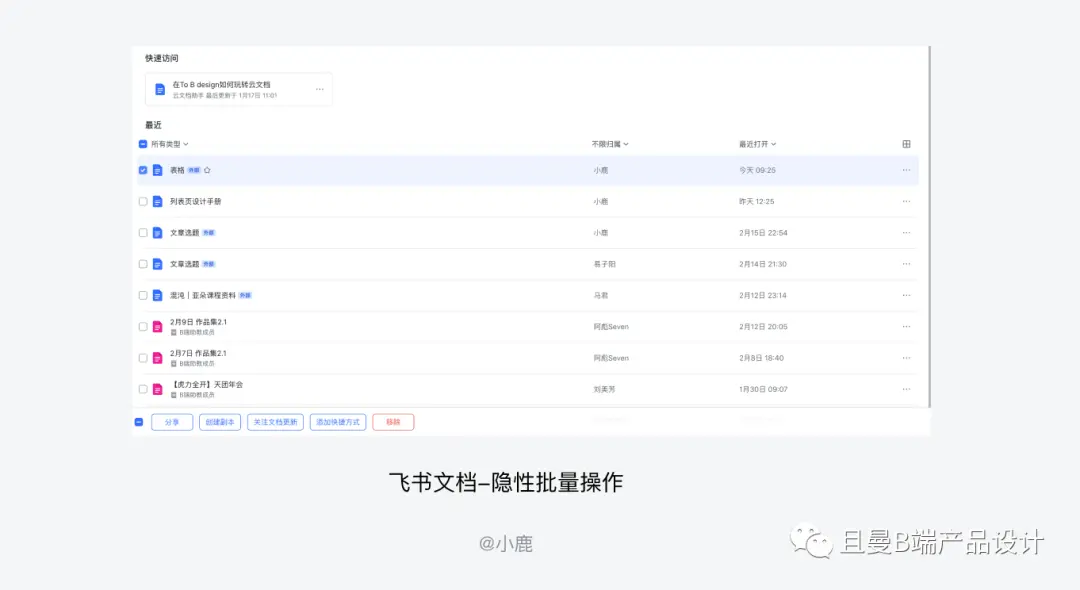Click 阿彪Seven in 2月12日 20:05 row
This screenshot has height=590, width=1080.
click(611, 327)
